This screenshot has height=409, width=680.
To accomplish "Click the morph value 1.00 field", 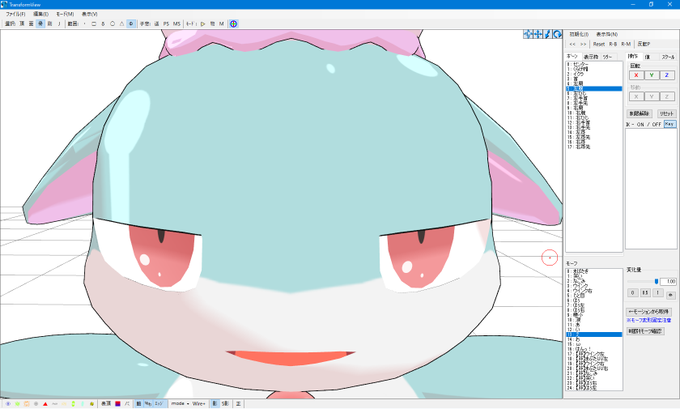I will (x=668, y=281).
